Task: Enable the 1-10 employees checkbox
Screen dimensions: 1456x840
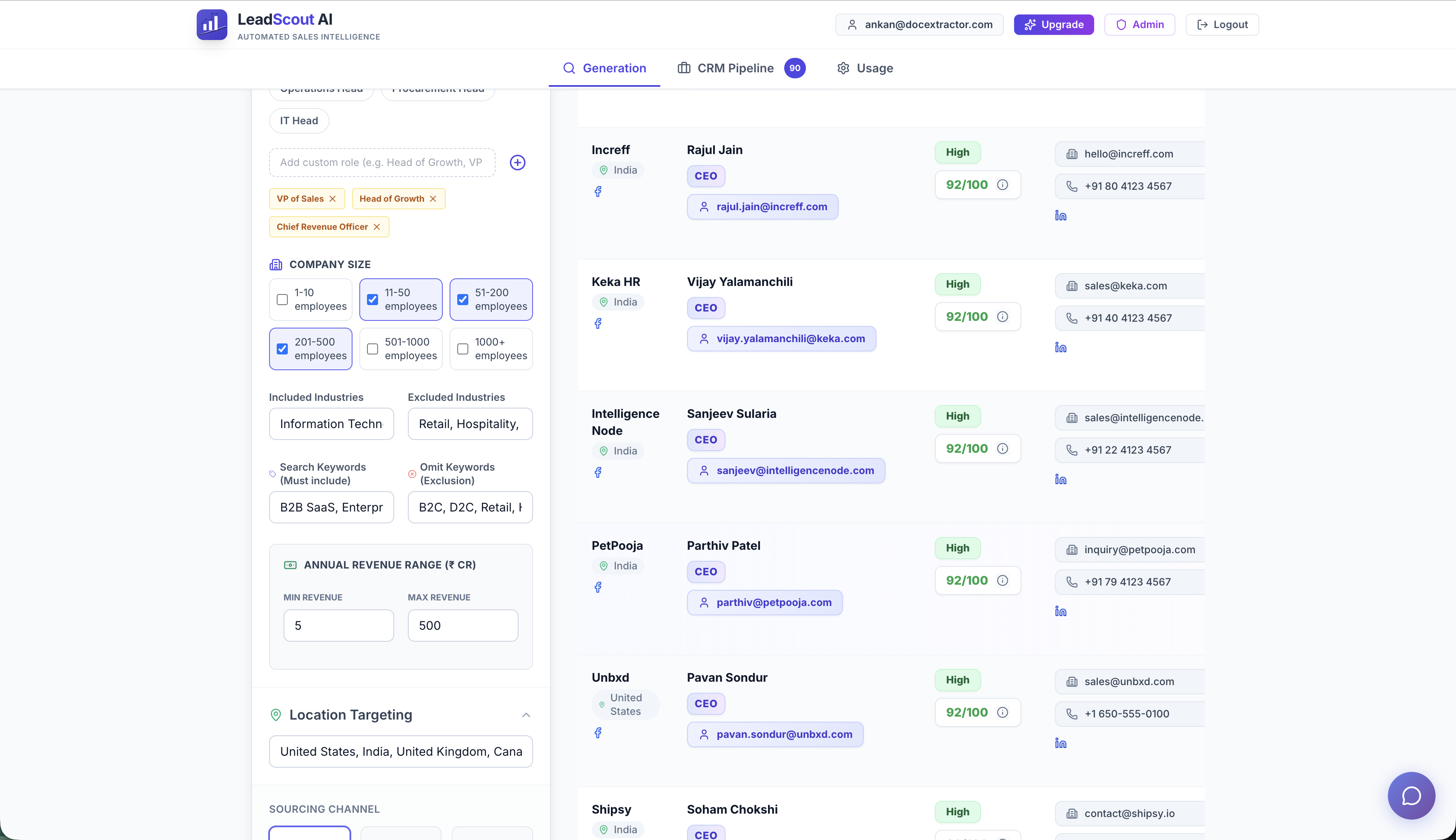Action: (x=281, y=300)
